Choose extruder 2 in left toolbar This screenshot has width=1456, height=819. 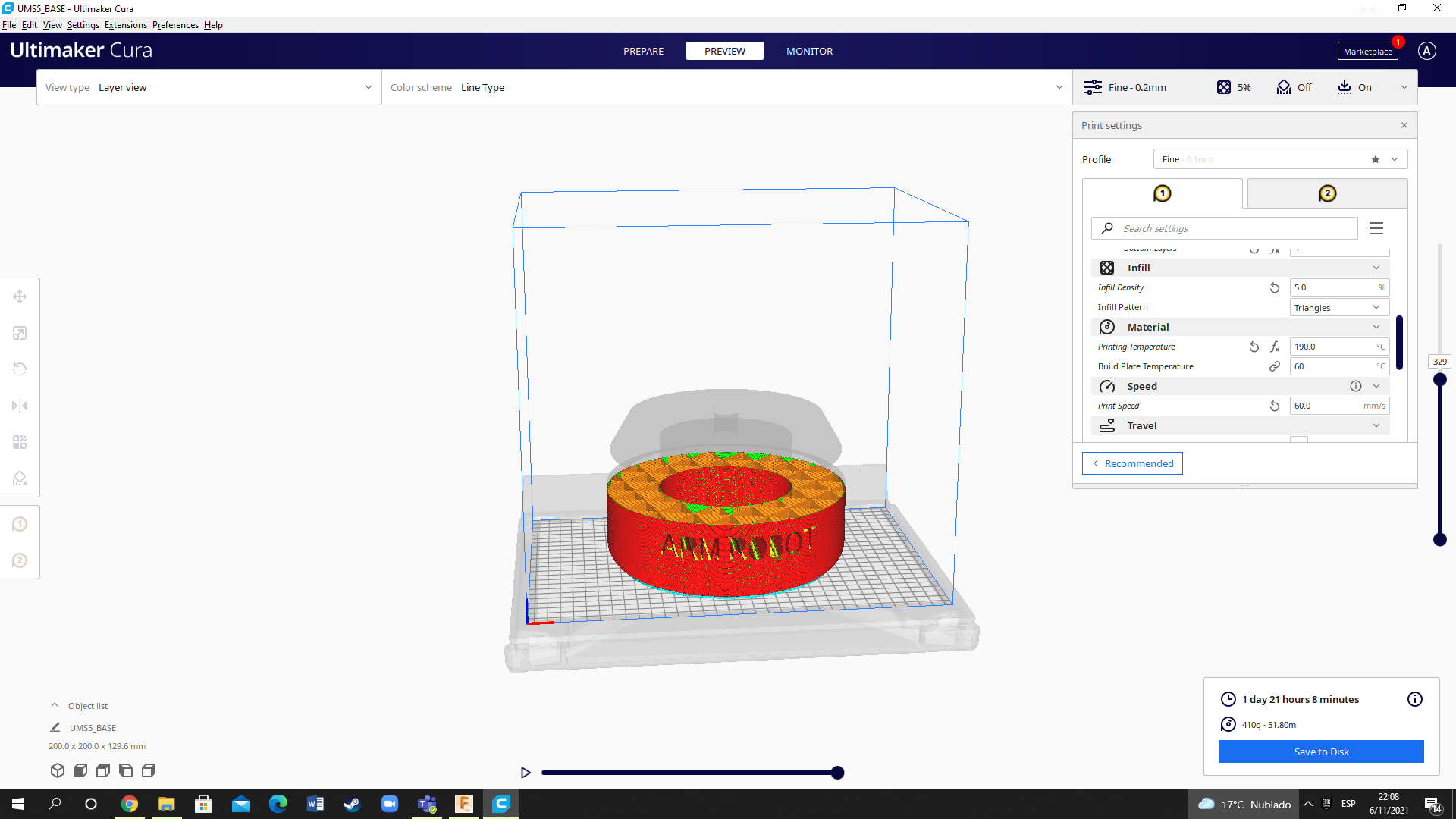tap(20, 560)
